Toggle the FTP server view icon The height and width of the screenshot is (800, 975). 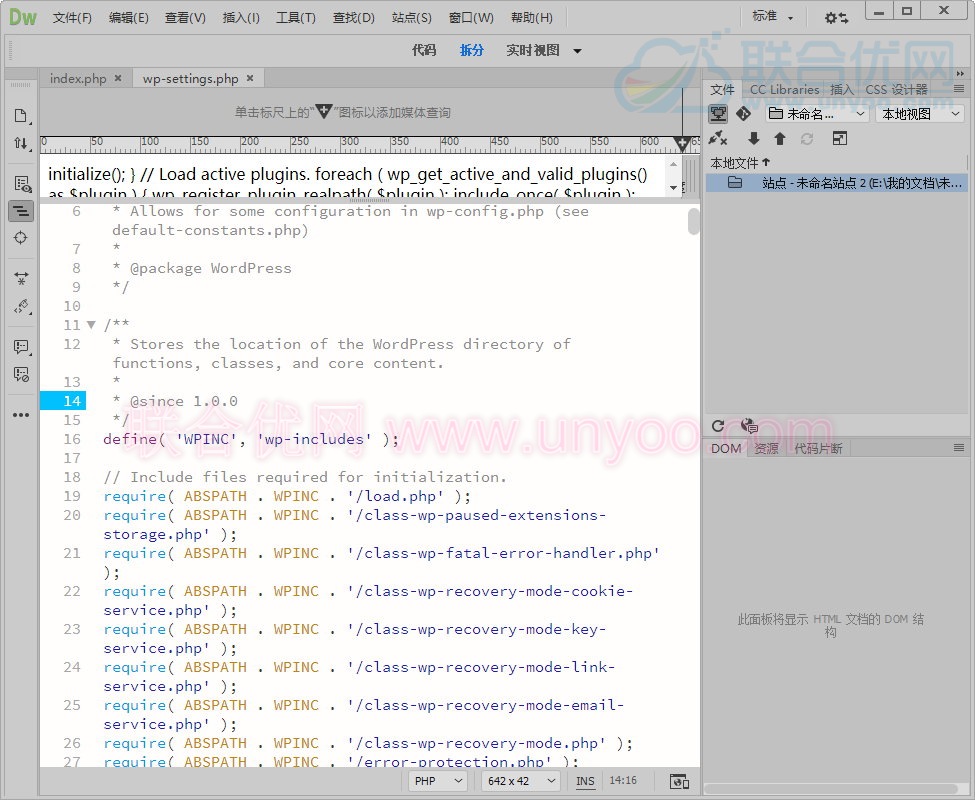coord(718,114)
